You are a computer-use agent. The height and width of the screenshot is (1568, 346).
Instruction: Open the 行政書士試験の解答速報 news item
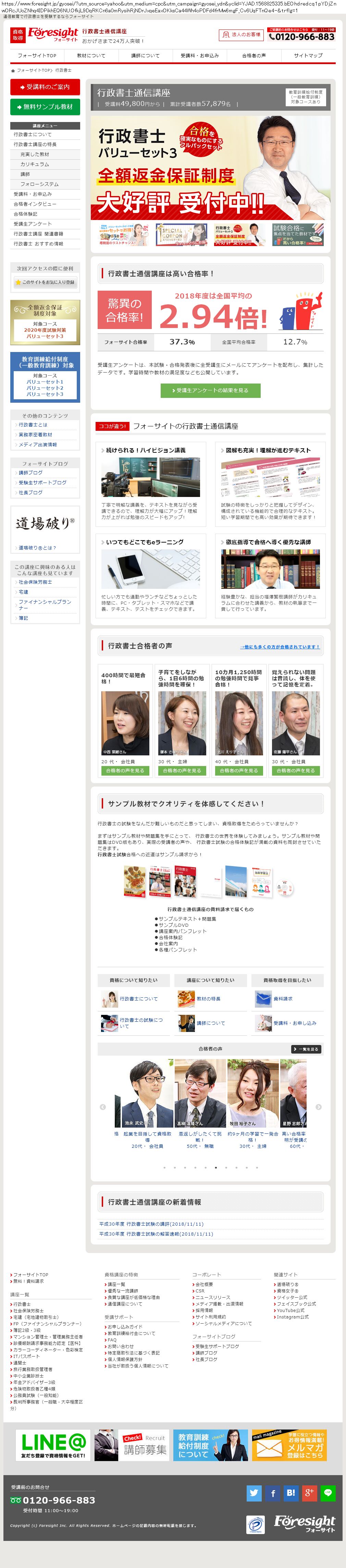click(156, 1234)
